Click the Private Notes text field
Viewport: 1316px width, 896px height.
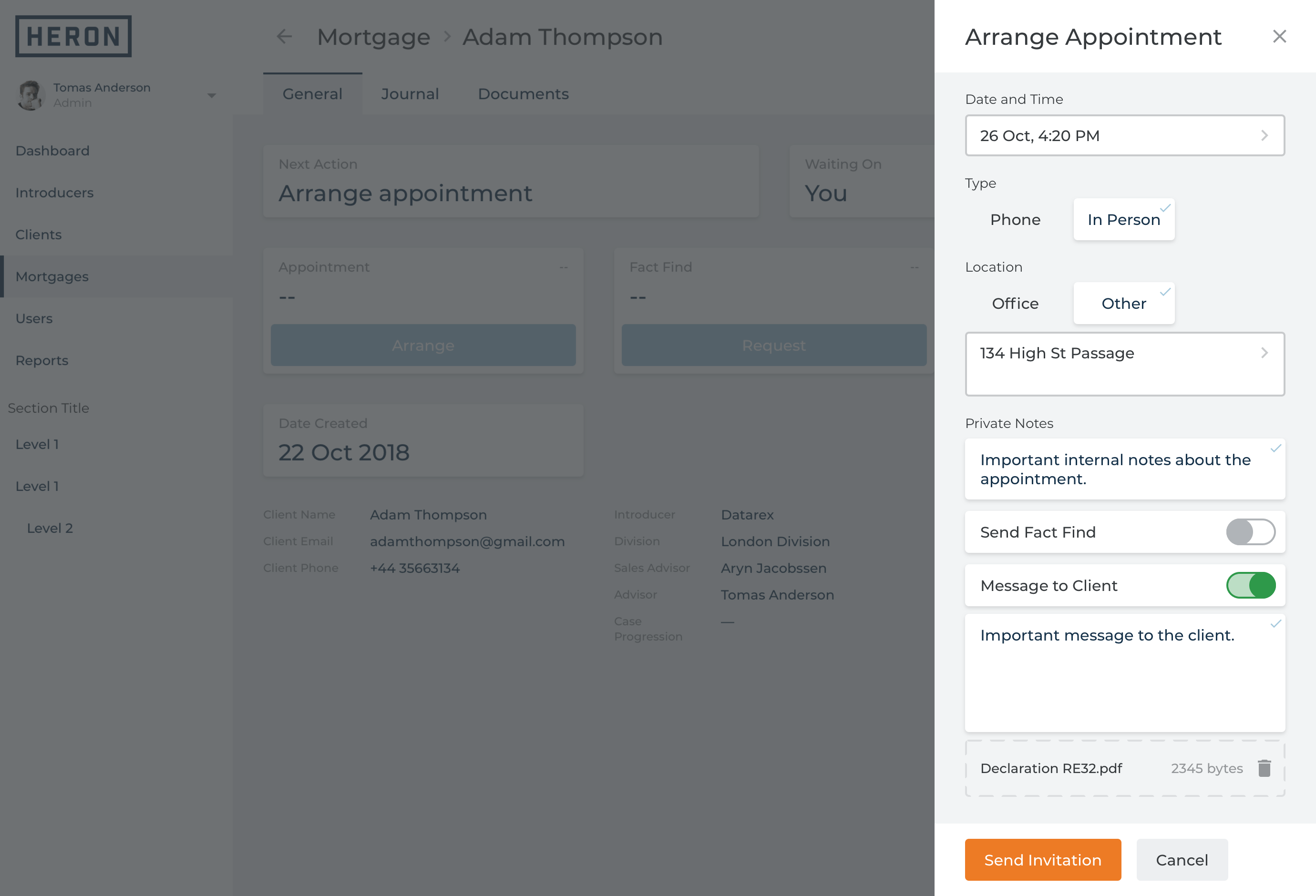(x=1125, y=469)
